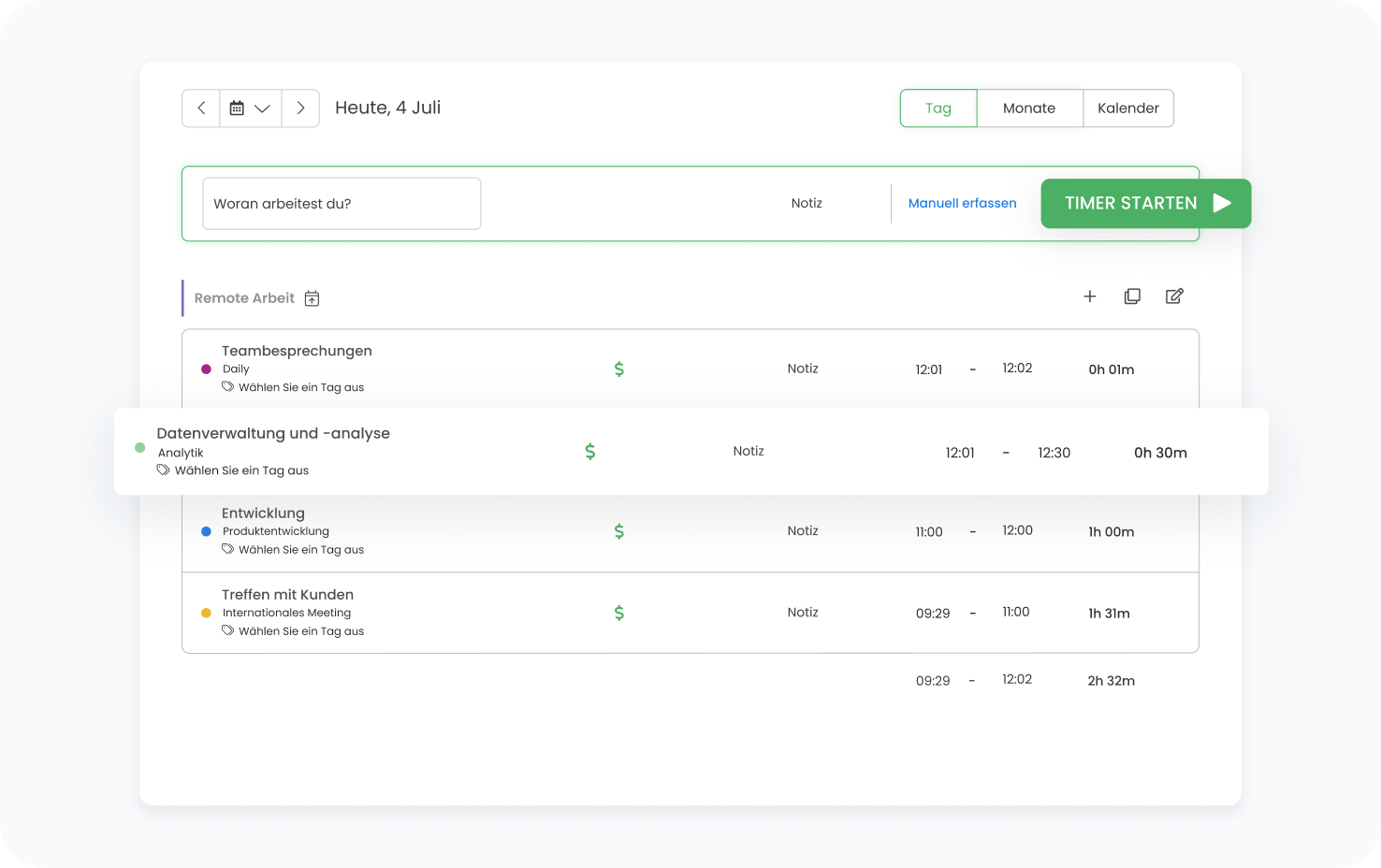Toggle billable dollar for Treffen mit Kunden
The height and width of the screenshot is (868, 1381).
(x=618, y=613)
